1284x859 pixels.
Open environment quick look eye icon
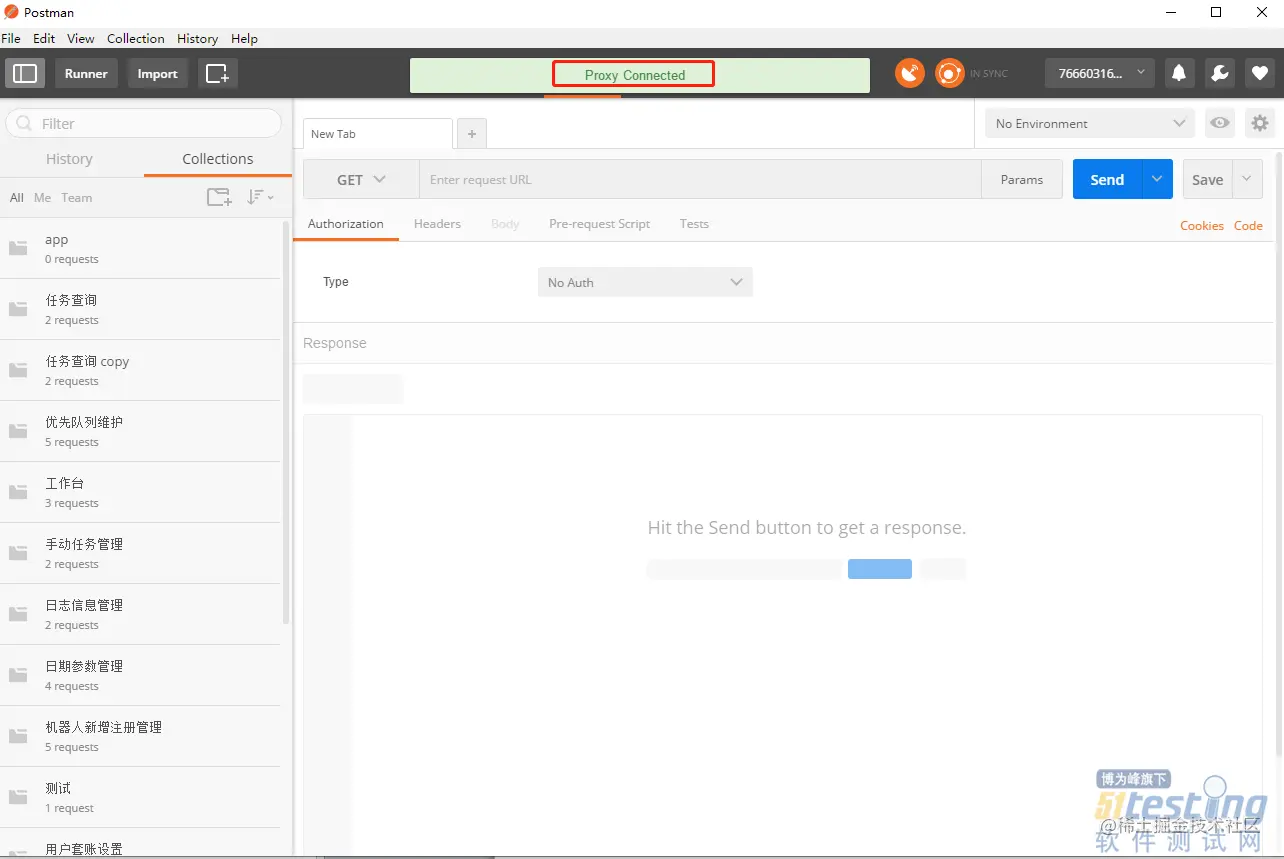1219,123
